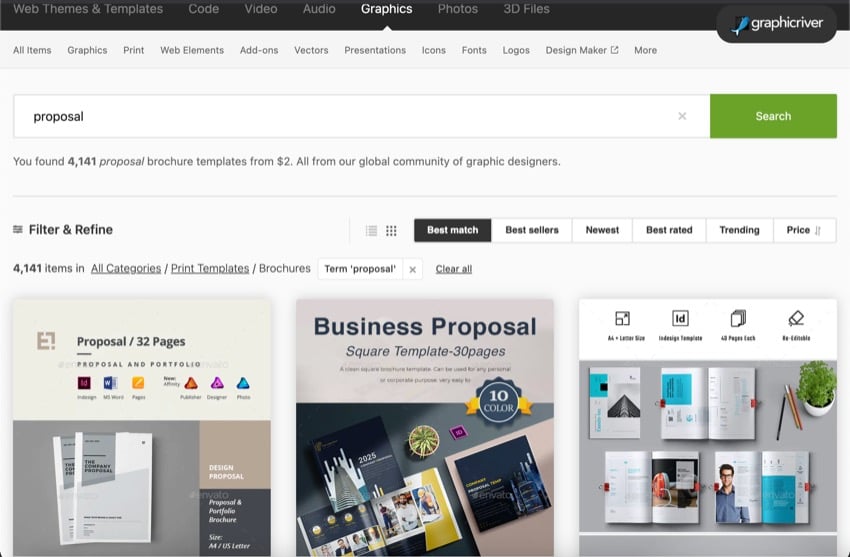Sort results by Price
Image resolution: width=850 pixels, height=557 pixels.
point(804,230)
